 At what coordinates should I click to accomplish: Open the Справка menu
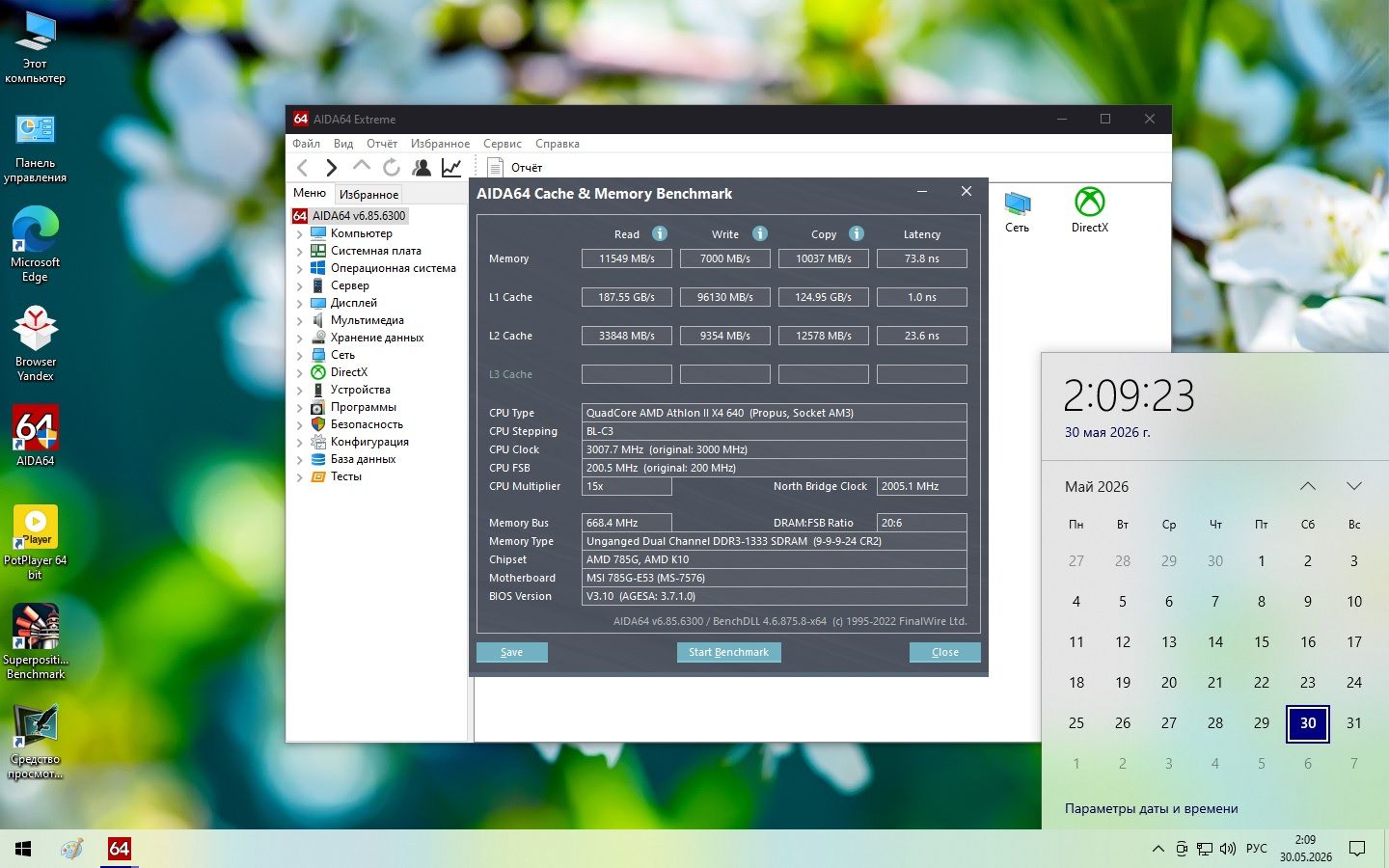coord(558,144)
